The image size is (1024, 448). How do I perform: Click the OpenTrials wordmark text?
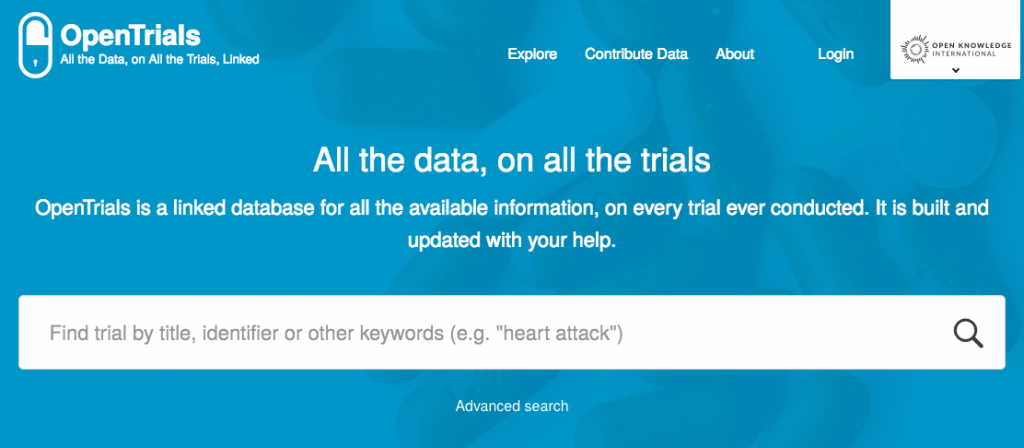(130, 35)
